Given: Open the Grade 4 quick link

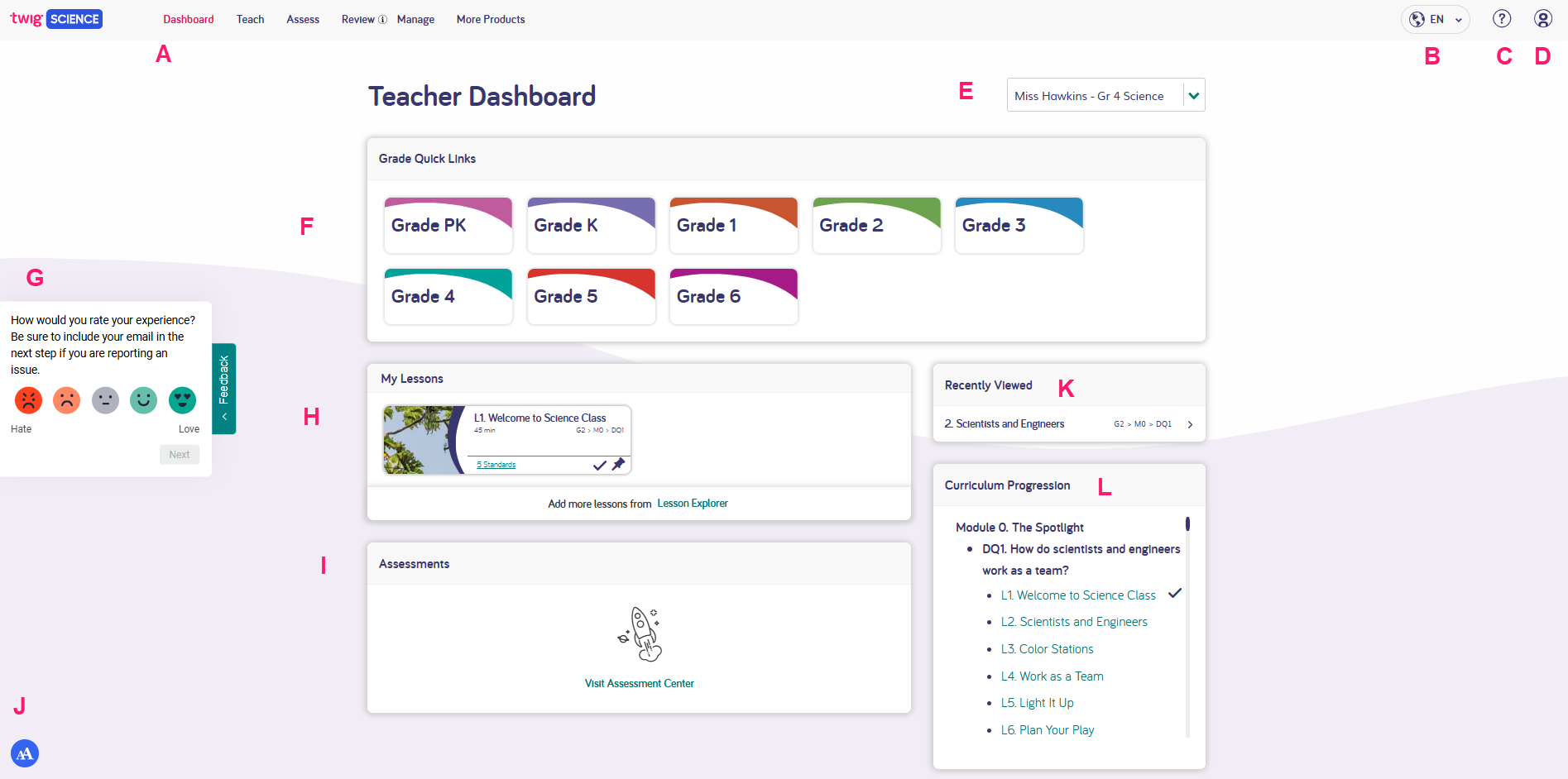Looking at the screenshot, I should [448, 296].
